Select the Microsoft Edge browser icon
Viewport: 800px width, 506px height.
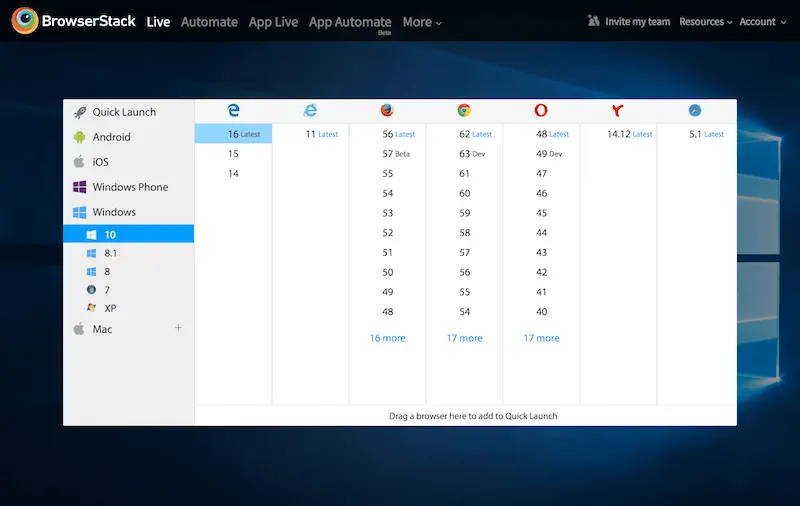pos(233,110)
